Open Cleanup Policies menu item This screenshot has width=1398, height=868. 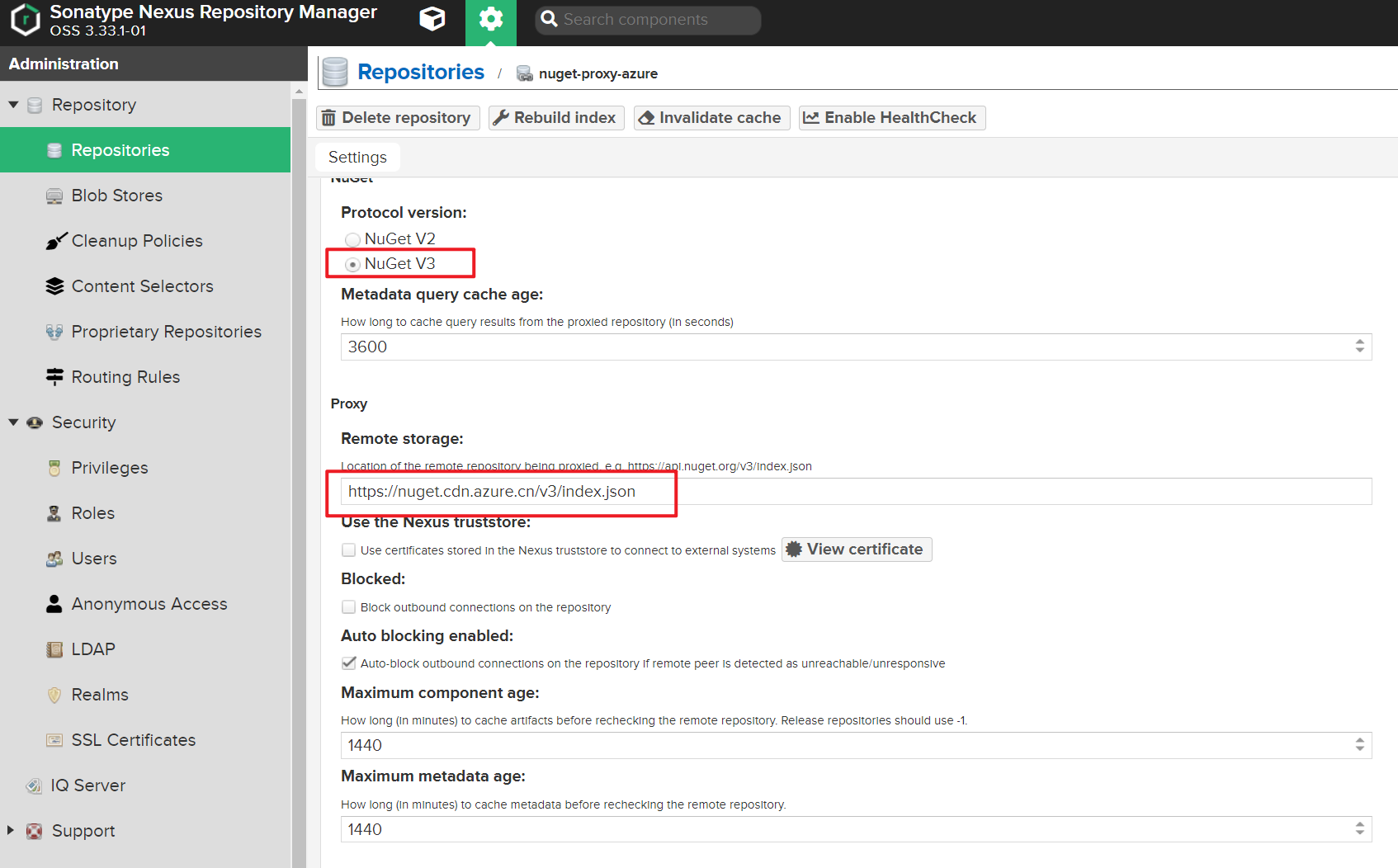[145, 241]
